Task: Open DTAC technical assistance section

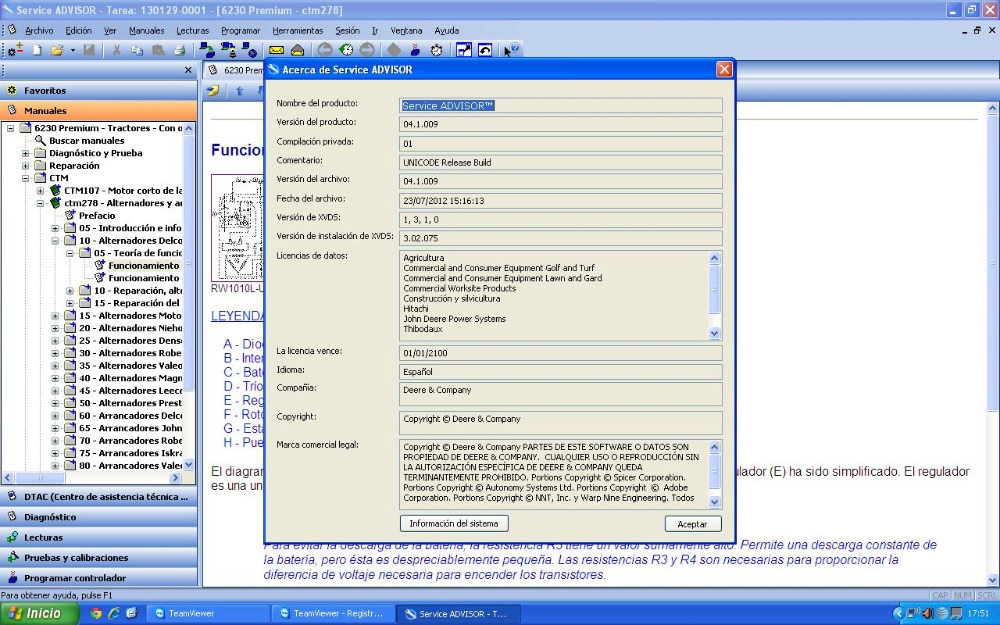Action: tap(98, 497)
